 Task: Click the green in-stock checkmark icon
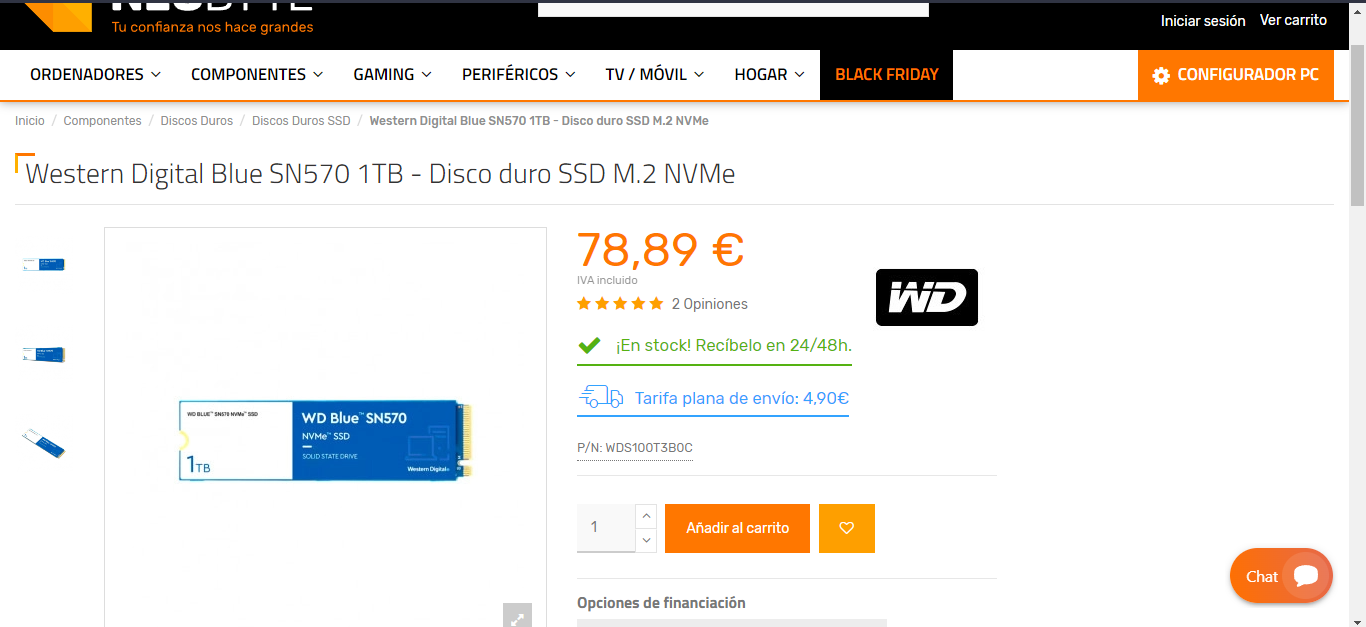590,345
